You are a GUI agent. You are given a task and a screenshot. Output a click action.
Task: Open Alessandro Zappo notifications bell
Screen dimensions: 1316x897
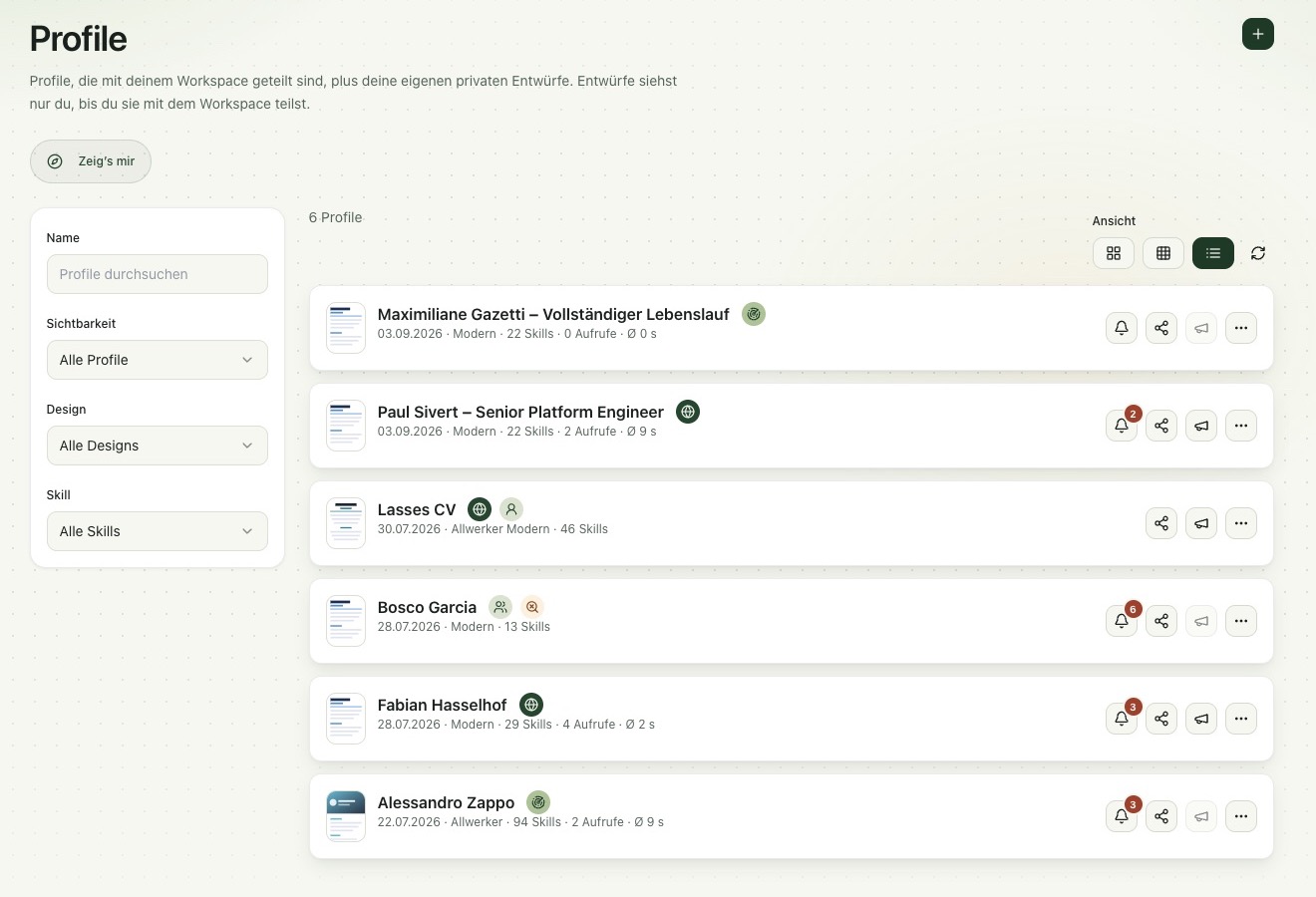tap(1122, 816)
